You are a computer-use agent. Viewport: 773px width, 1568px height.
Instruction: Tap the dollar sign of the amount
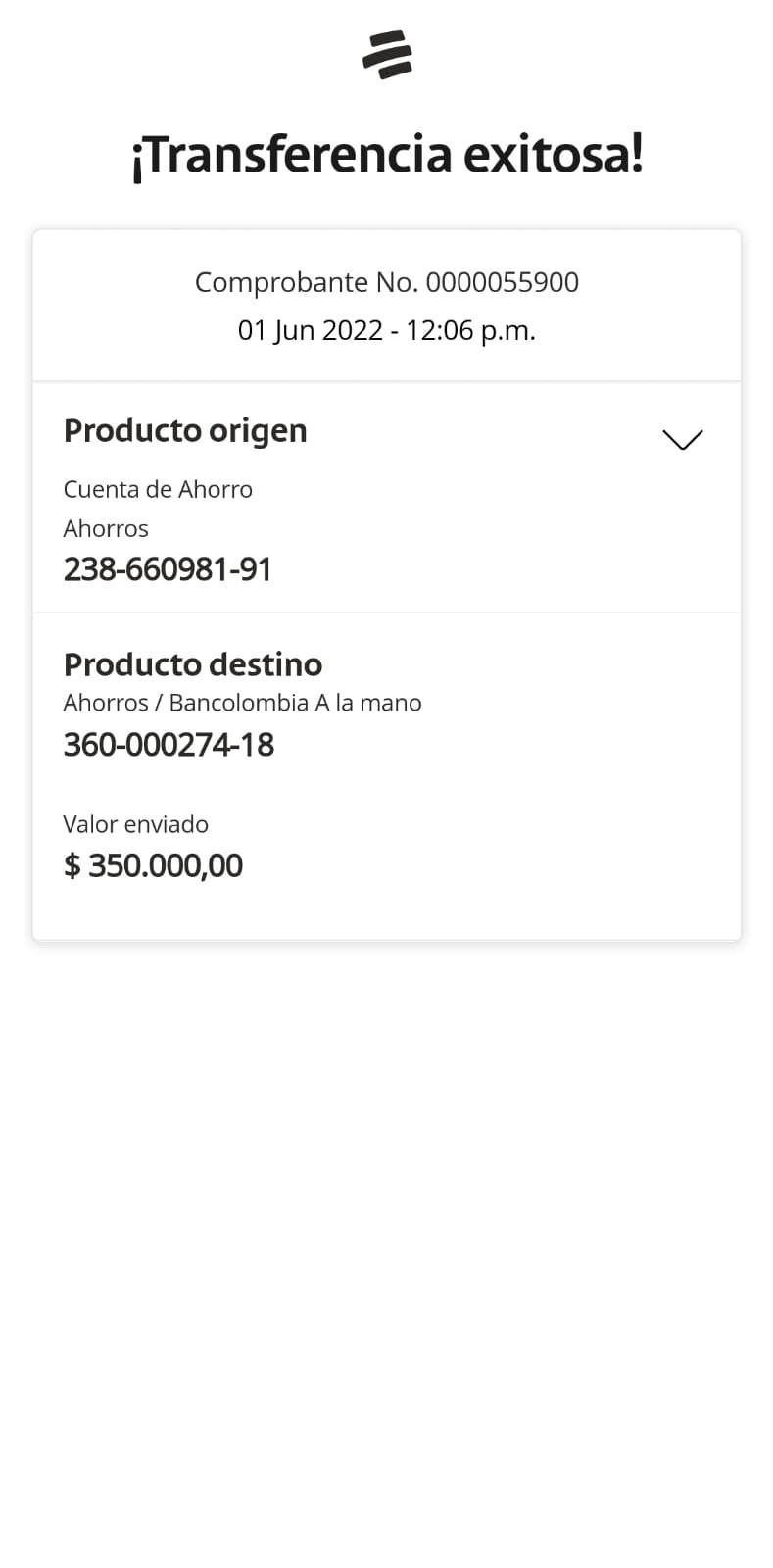72,865
